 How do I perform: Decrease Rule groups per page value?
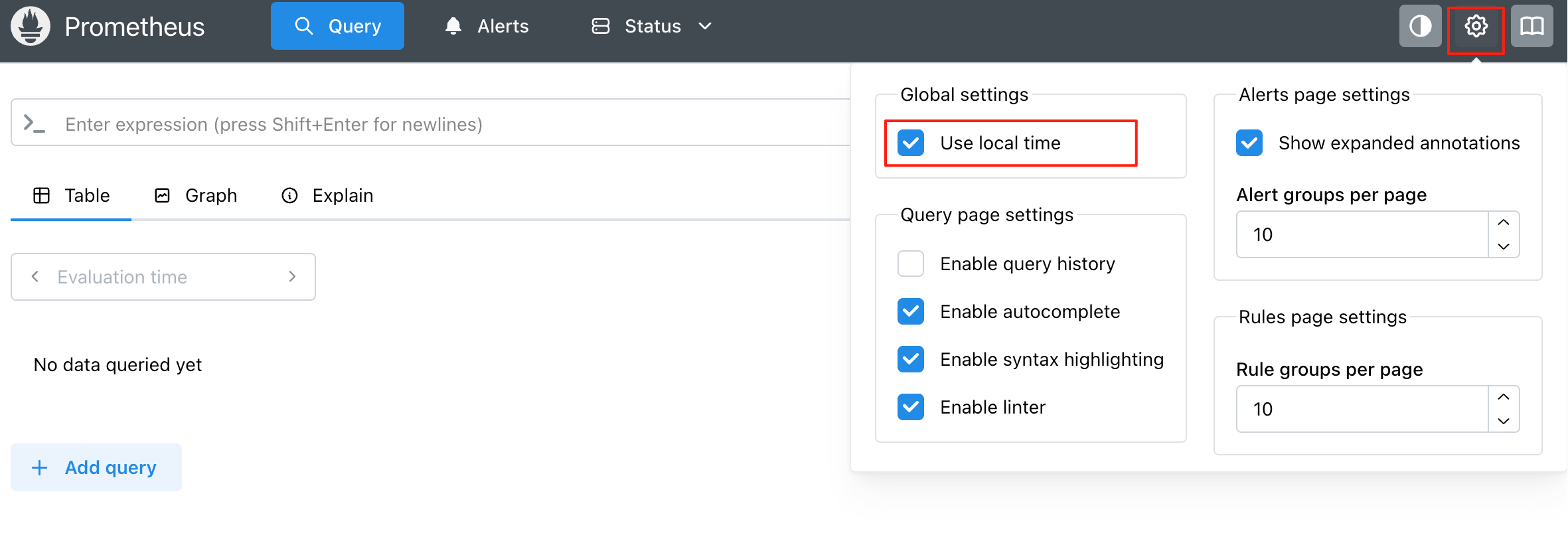1504,422
